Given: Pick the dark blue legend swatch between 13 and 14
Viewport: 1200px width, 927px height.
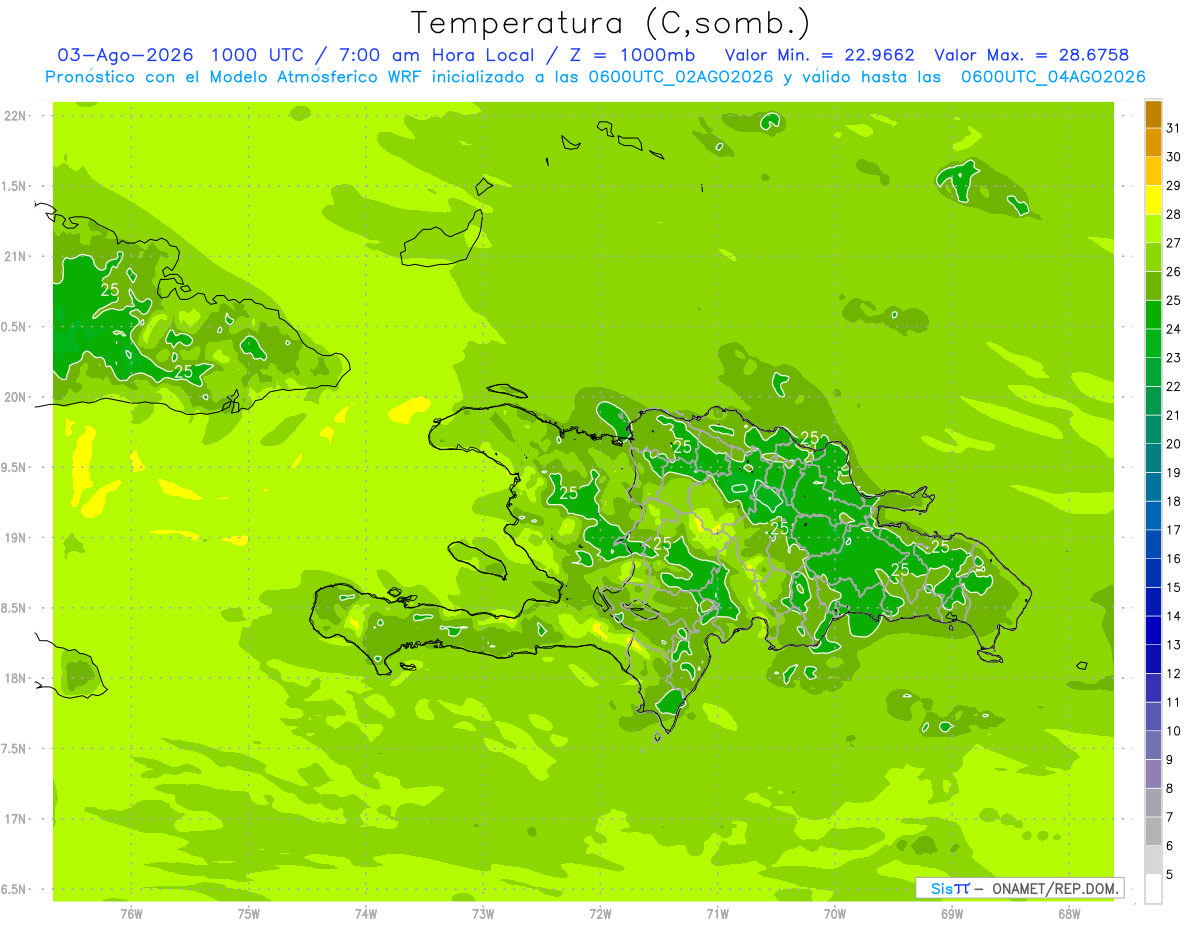Looking at the screenshot, I should point(1153,630).
